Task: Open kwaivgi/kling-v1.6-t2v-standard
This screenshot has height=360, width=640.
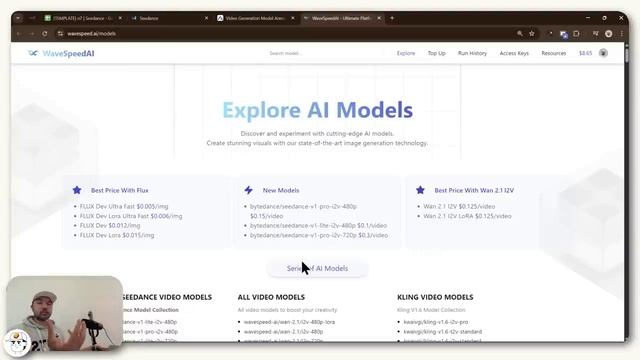Action: click(443, 331)
